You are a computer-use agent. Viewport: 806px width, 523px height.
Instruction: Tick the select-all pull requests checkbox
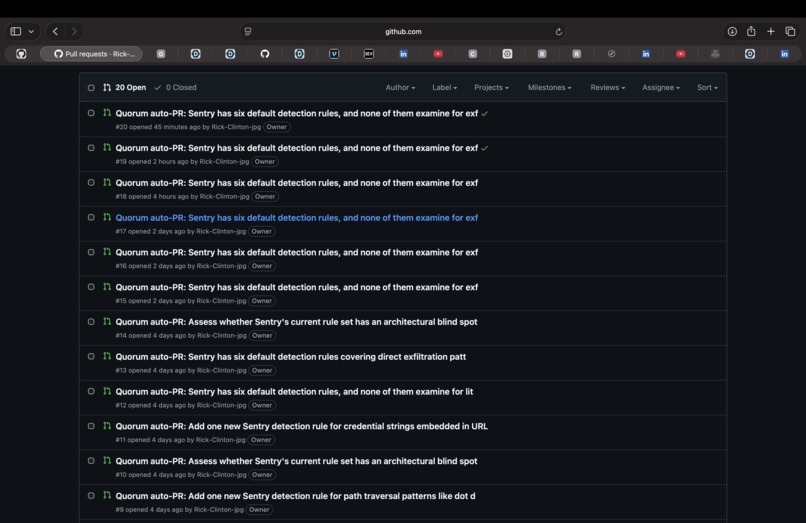tap(91, 88)
